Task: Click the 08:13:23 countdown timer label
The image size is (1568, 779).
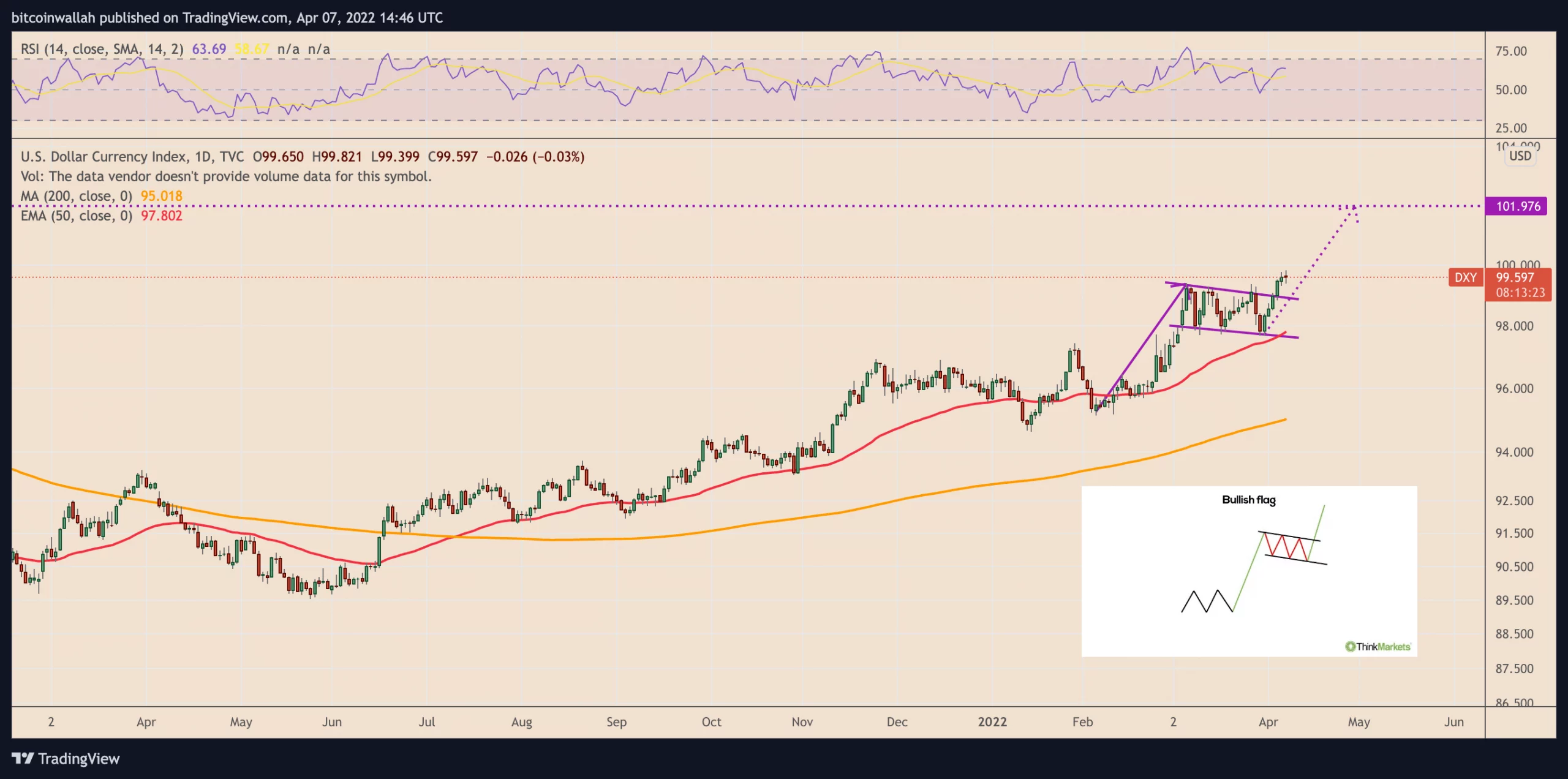Action: [1519, 293]
